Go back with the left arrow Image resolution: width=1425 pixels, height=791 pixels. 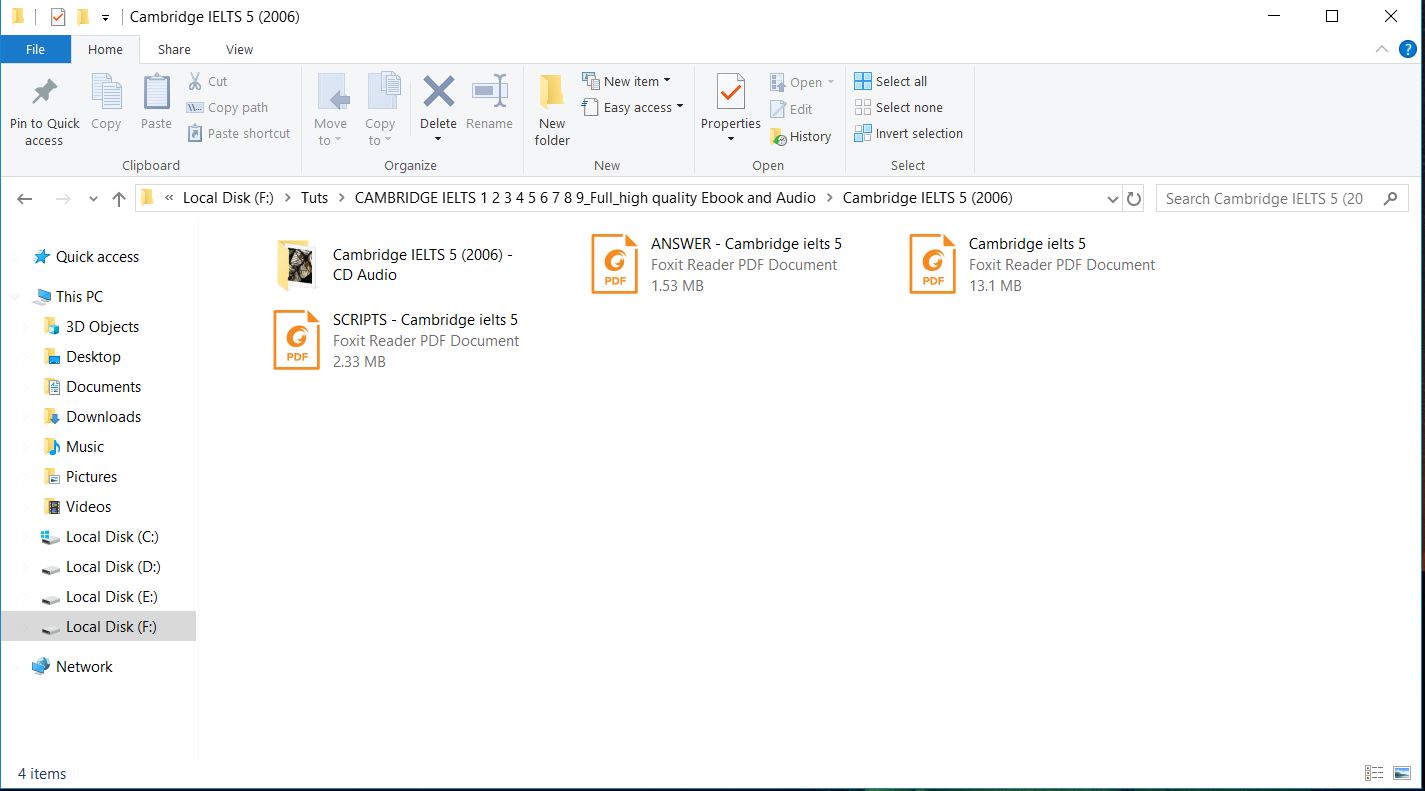point(25,199)
